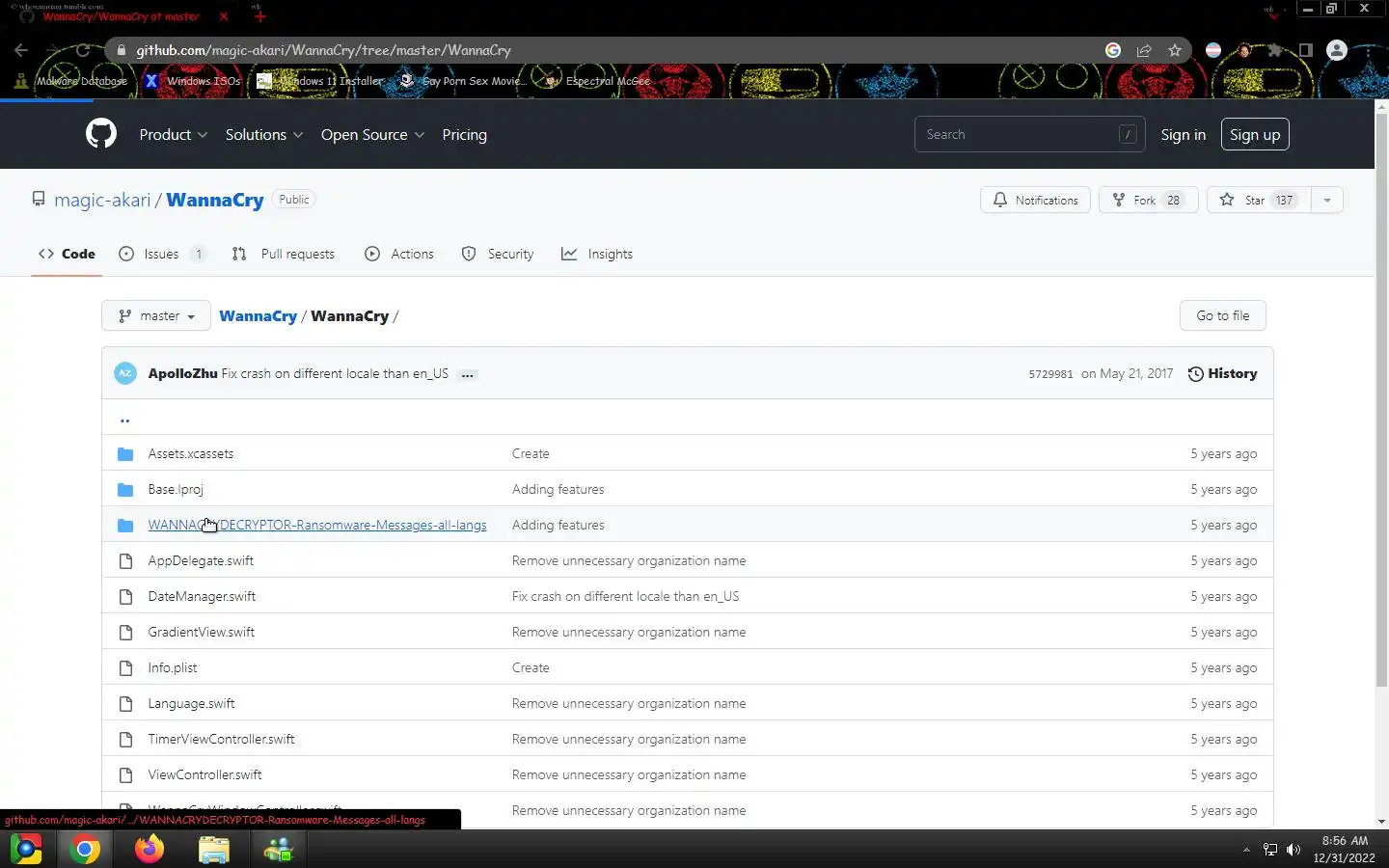Open the Windows ISOs bookmark
1389x868 pixels.
point(193,81)
